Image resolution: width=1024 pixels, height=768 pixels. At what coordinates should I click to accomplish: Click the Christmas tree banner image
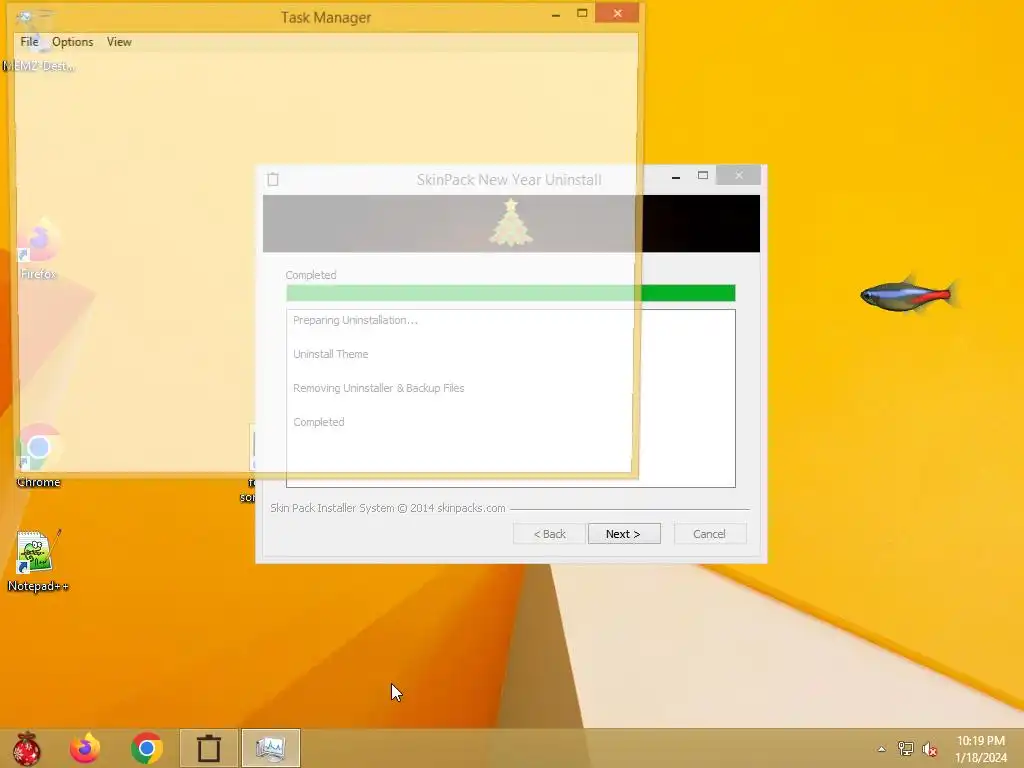[x=511, y=223]
